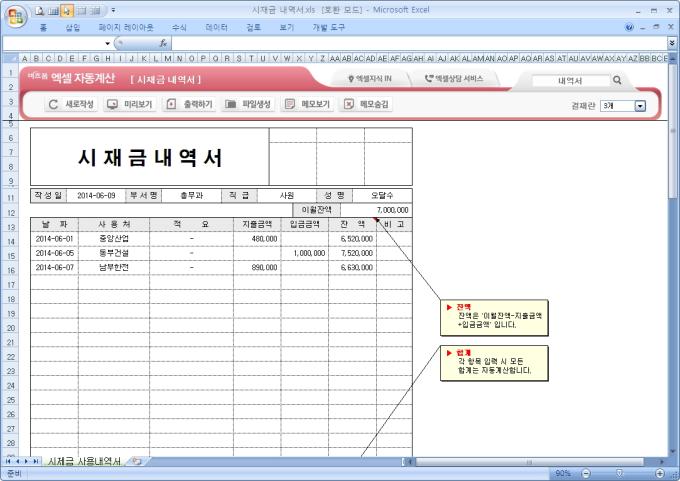This screenshot has height=481, width=680.
Task: Click the 파일생성 folder icon
Action: point(230,104)
